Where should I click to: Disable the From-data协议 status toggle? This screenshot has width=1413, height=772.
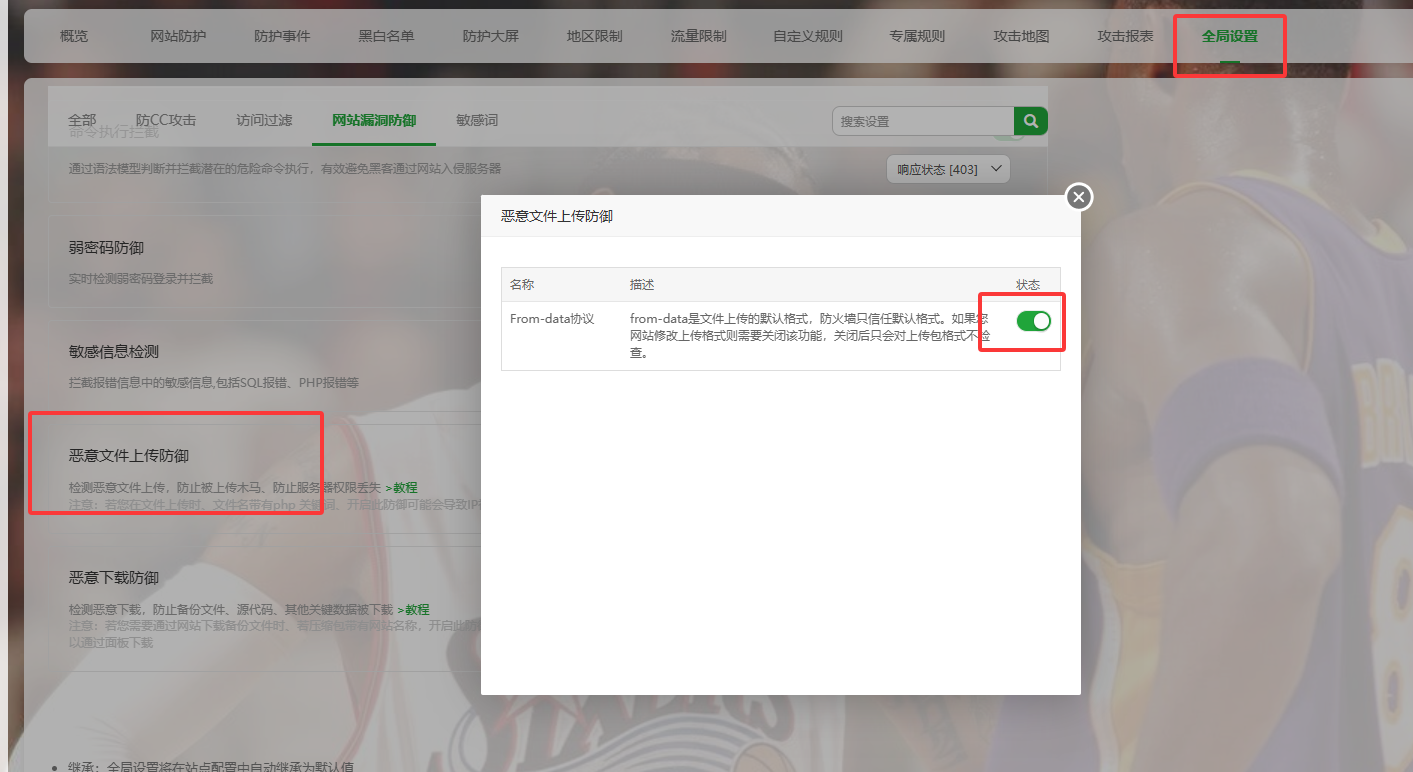coord(1034,321)
